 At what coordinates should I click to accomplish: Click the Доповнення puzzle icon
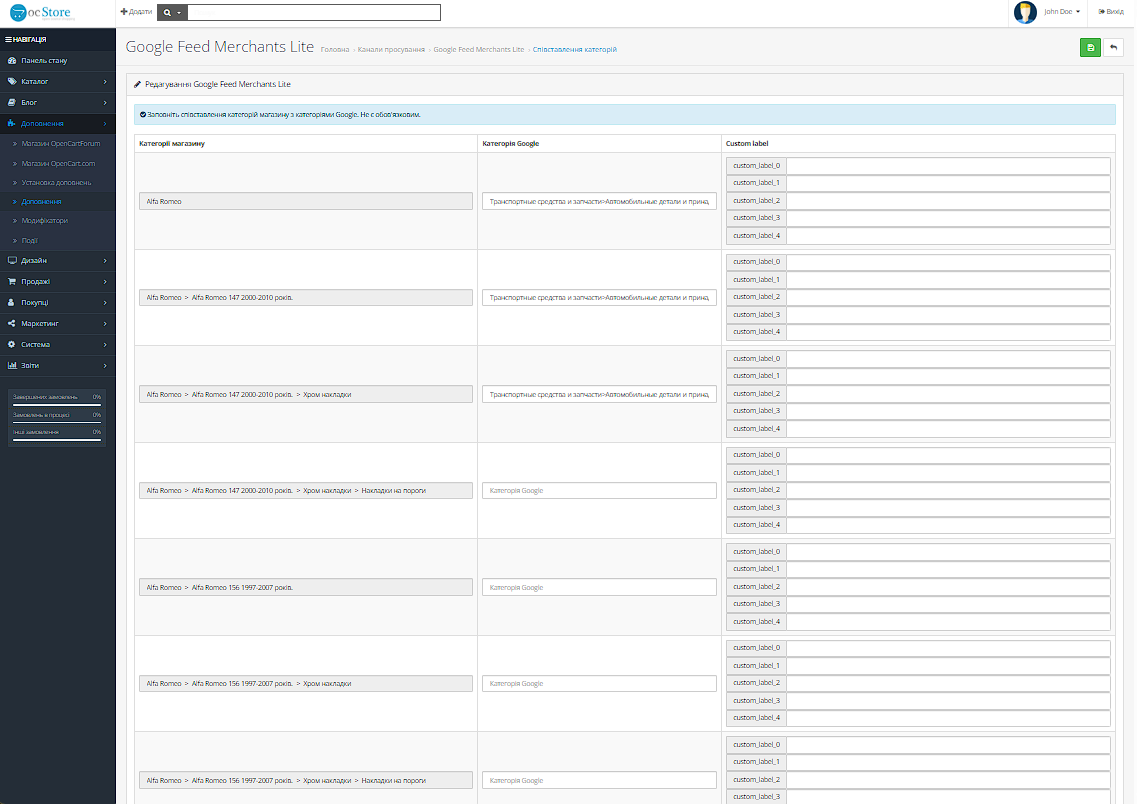click(x=12, y=124)
